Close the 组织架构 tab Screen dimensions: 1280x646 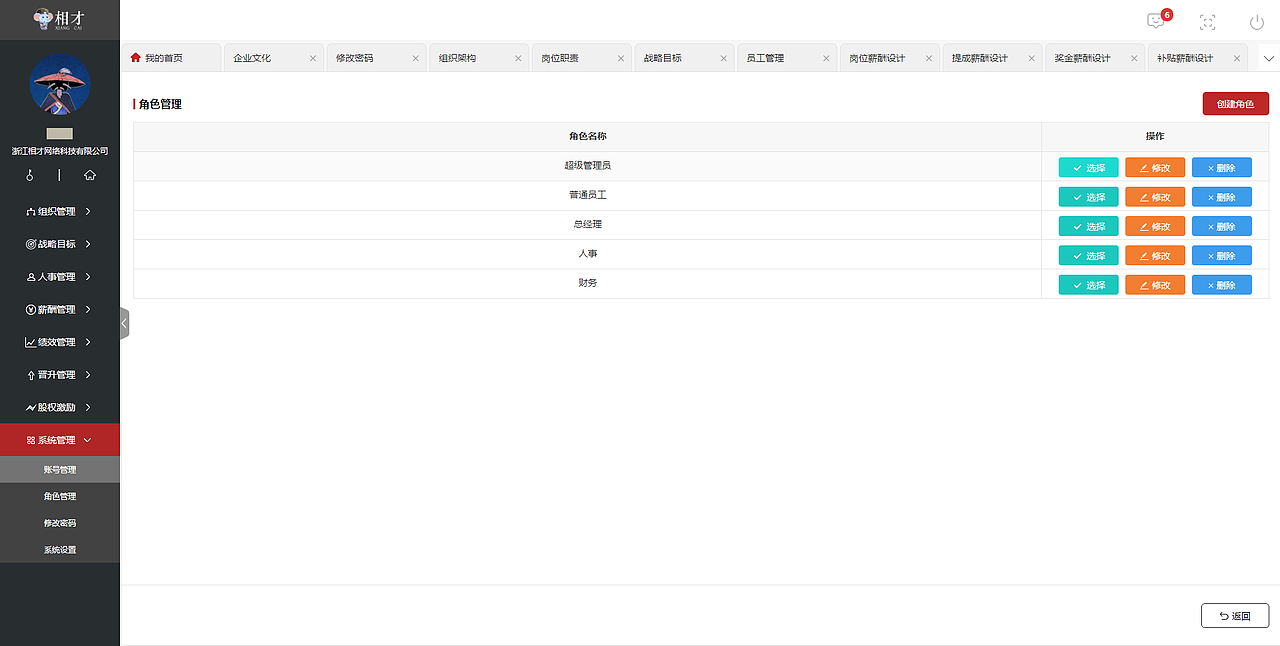(518, 58)
